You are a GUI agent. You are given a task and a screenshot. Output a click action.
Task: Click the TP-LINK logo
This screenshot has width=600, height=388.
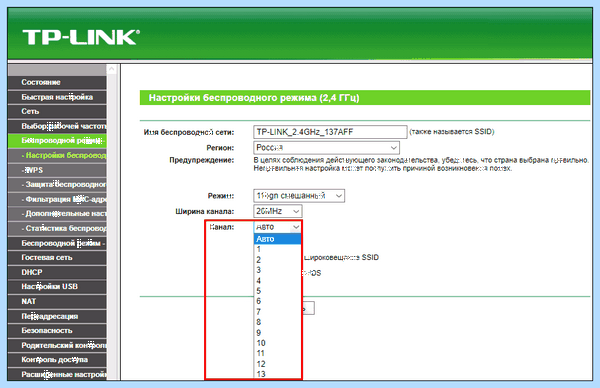click(81, 37)
